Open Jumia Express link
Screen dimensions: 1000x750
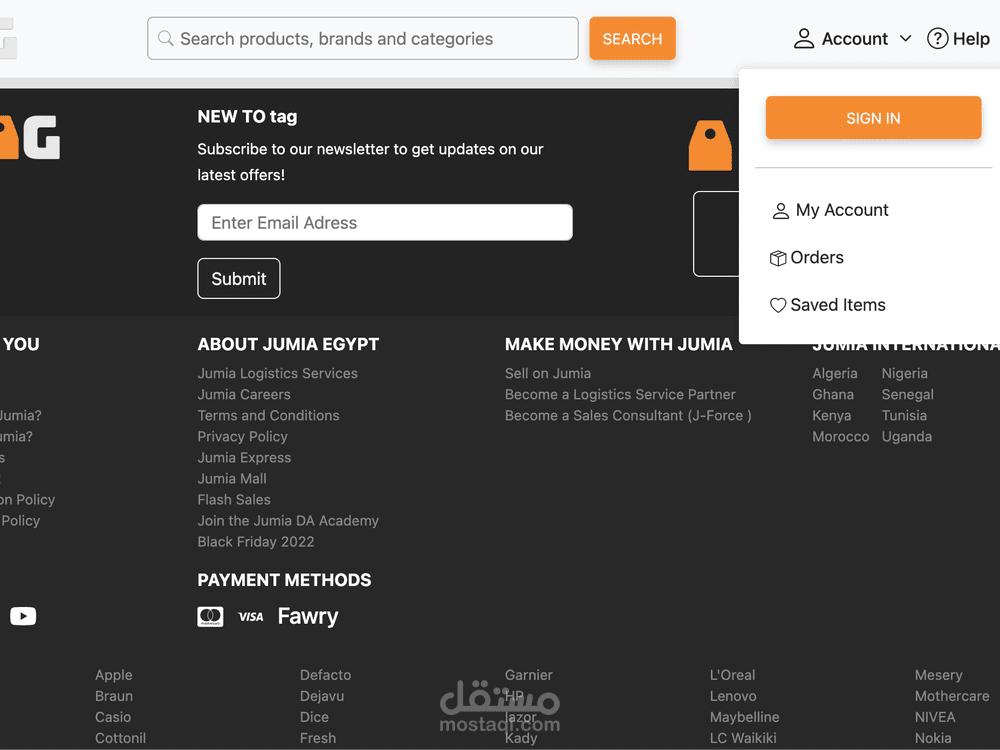pos(244,457)
